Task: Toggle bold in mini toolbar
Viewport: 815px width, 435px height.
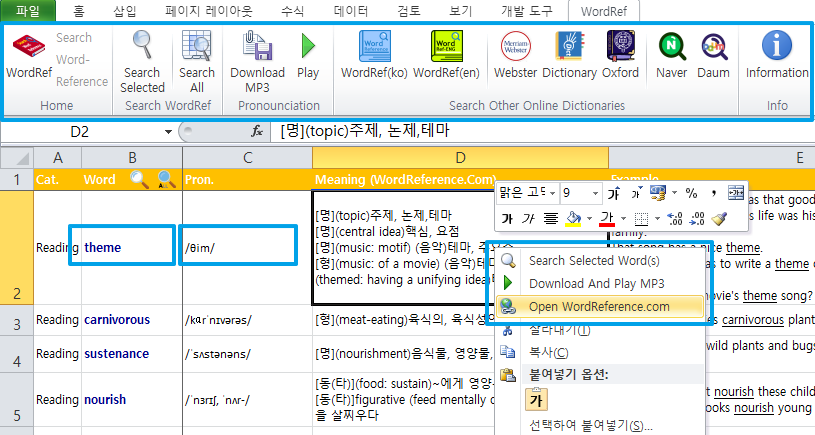Action: [507, 219]
